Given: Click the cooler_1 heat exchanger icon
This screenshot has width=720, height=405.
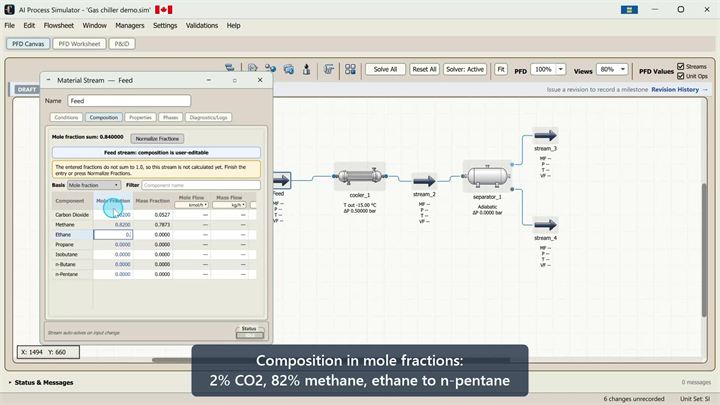Looking at the screenshot, I should (x=360, y=176).
